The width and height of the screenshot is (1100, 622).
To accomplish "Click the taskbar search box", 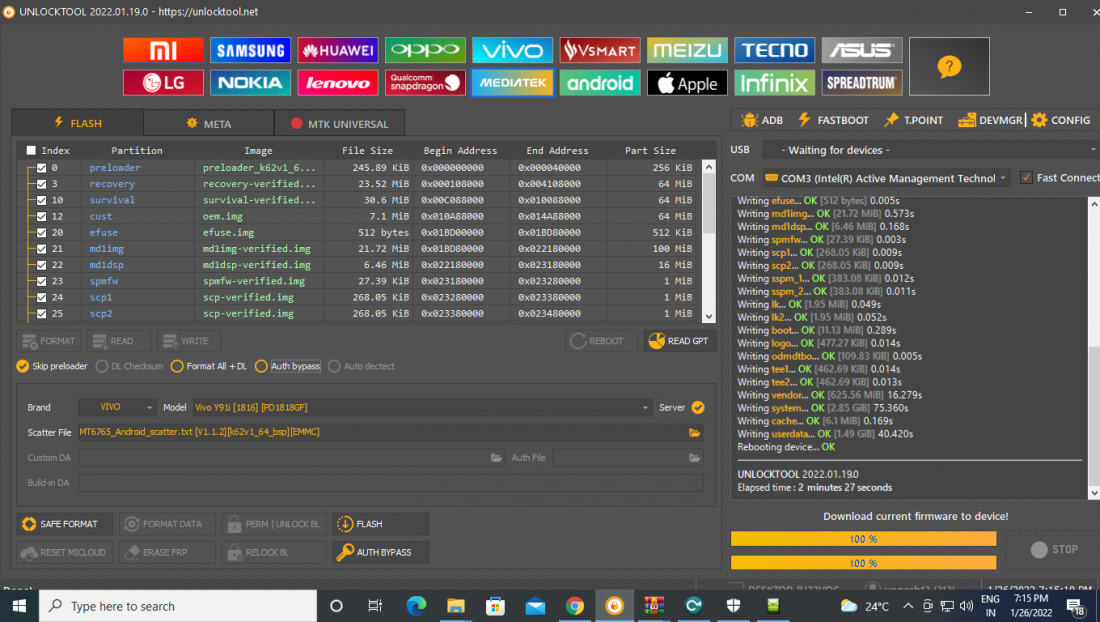I will tap(178, 606).
